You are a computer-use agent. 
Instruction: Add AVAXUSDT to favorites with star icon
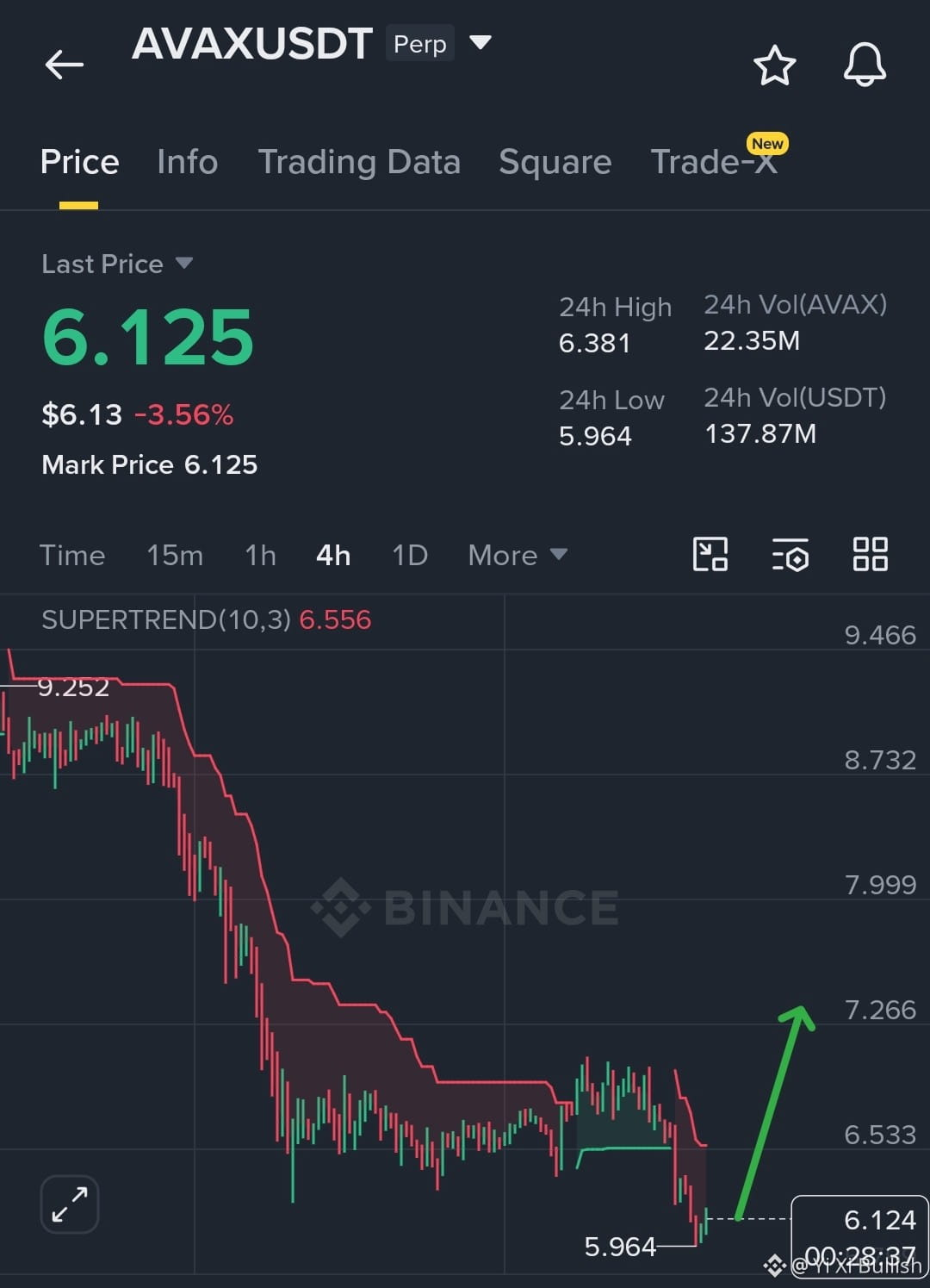click(x=774, y=65)
